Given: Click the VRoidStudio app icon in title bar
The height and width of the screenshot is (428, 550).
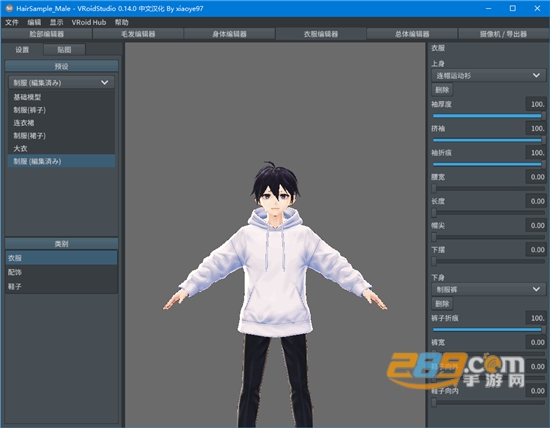Looking at the screenshot, I should pos(9,8).
